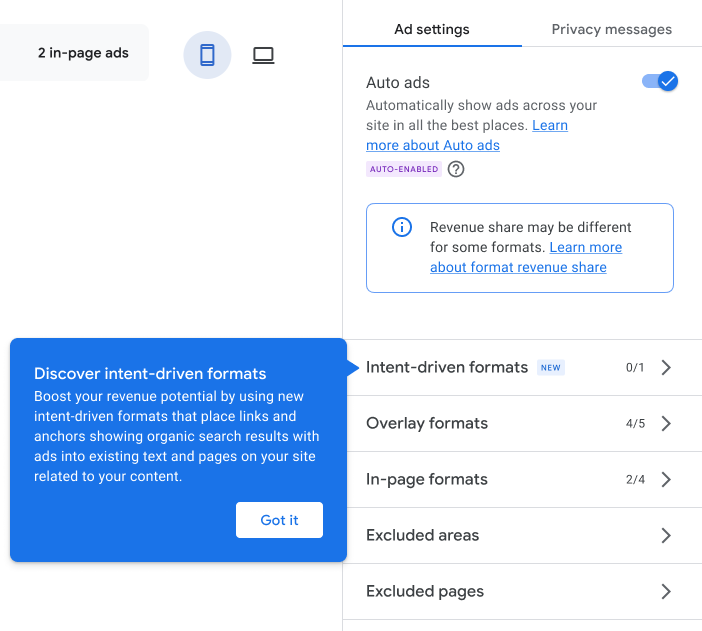Click the help question mark icon
Screen dimensions: 702x631
pyautogui.click(x=456, y=169)
